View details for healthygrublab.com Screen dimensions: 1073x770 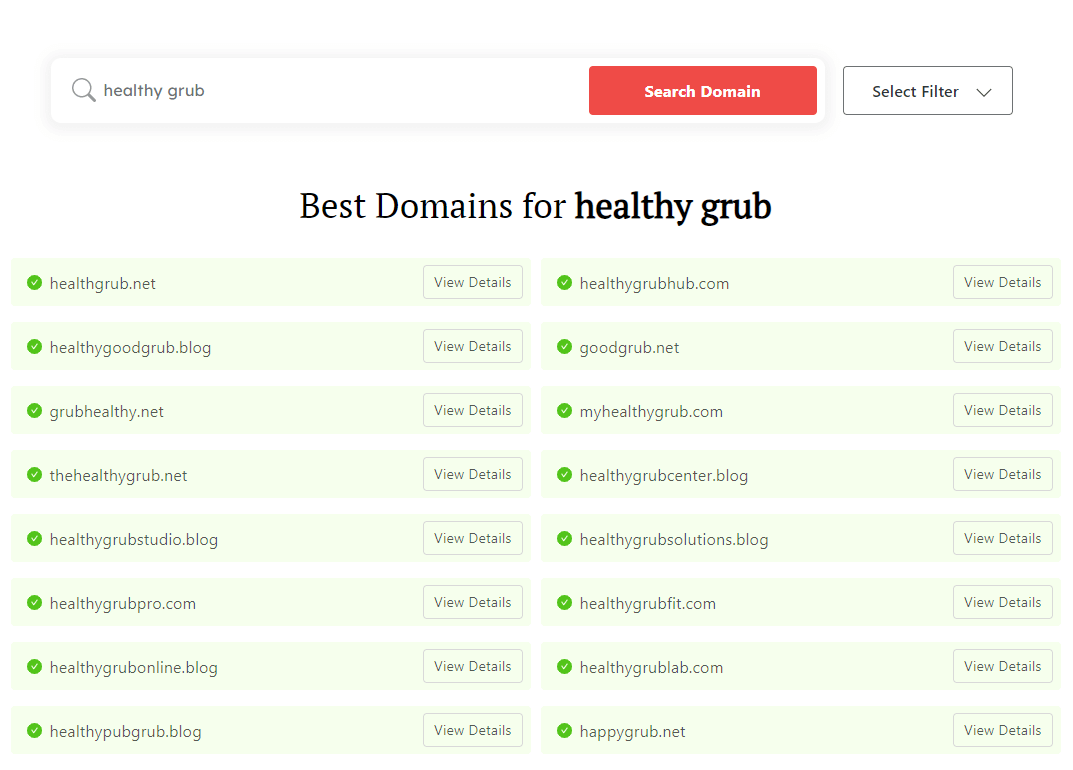1002,666
